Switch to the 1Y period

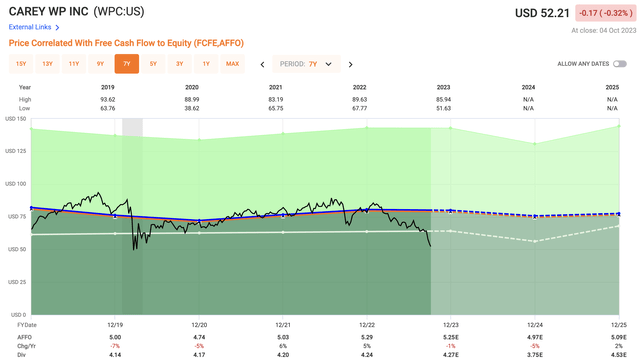point(206,64)
